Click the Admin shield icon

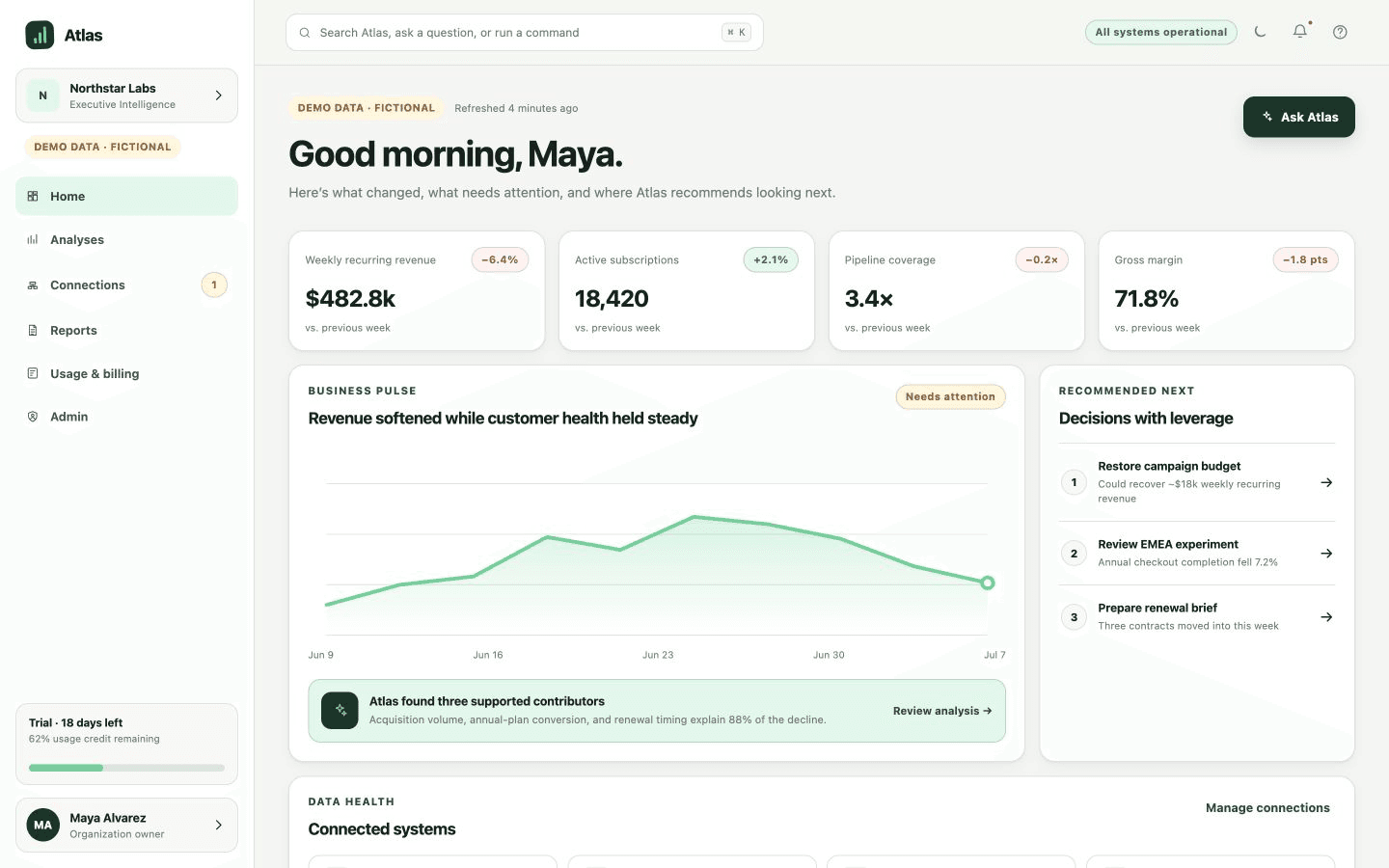(33, 417)
